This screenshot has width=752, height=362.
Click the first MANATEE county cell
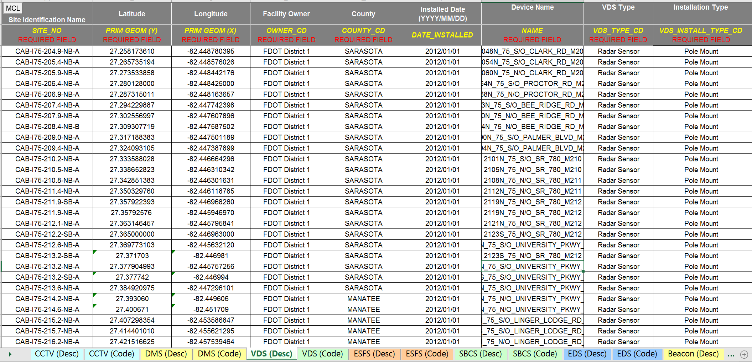pos(363,299)
